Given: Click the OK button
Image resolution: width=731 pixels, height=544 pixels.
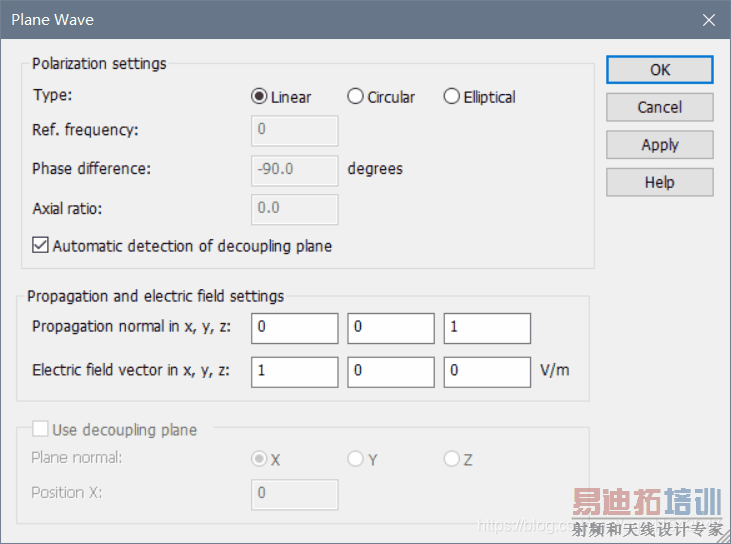Looking at the screenshot, I should pos(659,70).
